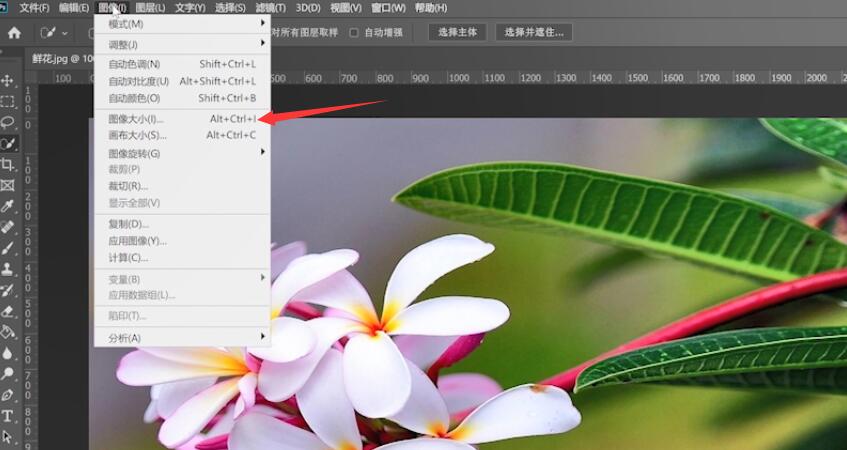
Task: Select the Dodge tool
Action: 7,373
